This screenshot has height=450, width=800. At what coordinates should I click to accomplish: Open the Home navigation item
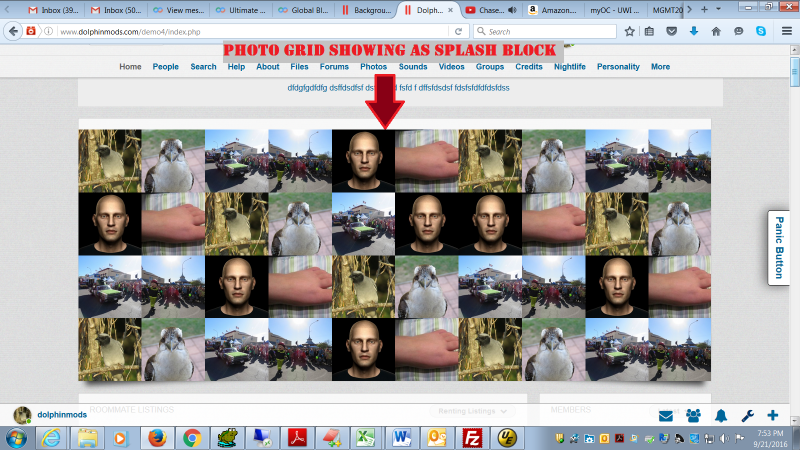pyautogui.click(x=130, y=67)
